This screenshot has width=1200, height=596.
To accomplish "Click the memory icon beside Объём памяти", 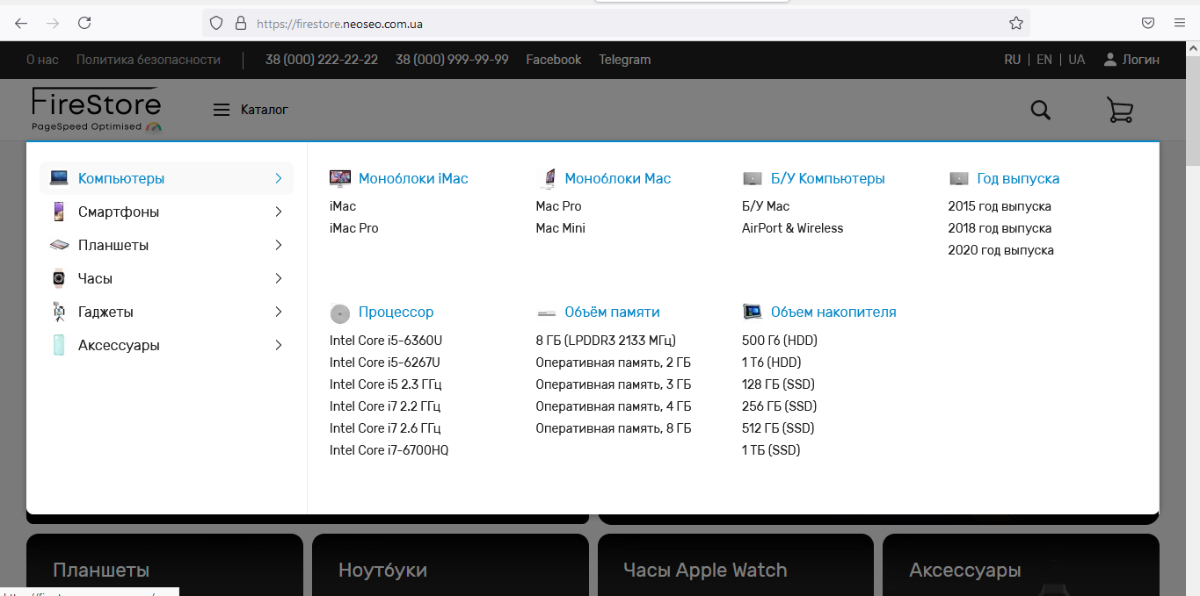I will [x=546, y=313].
